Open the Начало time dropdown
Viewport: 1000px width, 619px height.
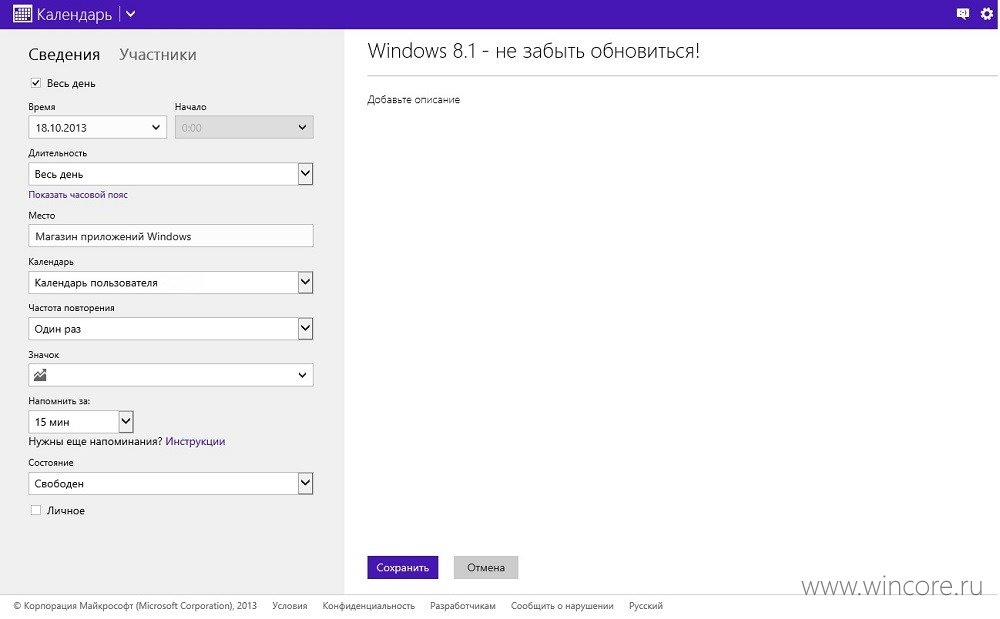tap(244, 127)
